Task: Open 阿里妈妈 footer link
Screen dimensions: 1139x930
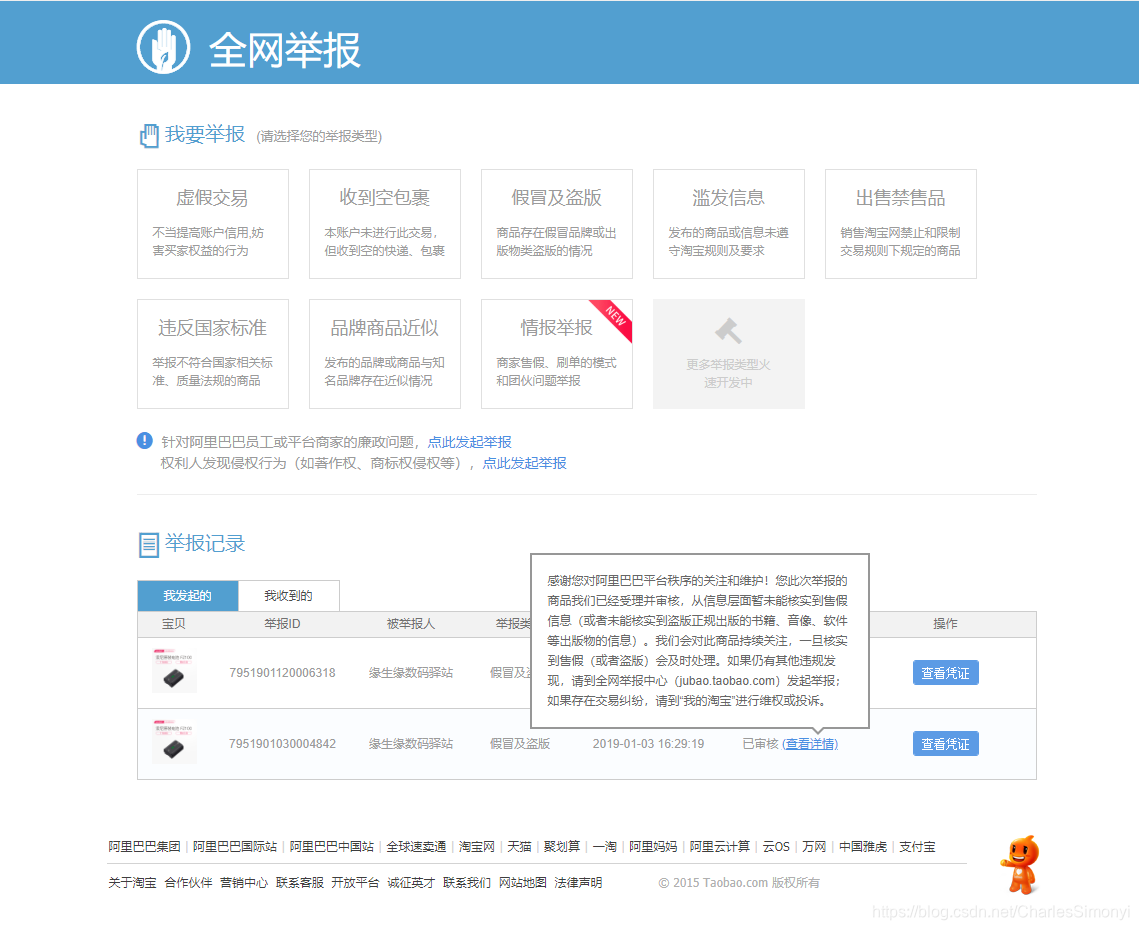Action: tap(653, 847)
